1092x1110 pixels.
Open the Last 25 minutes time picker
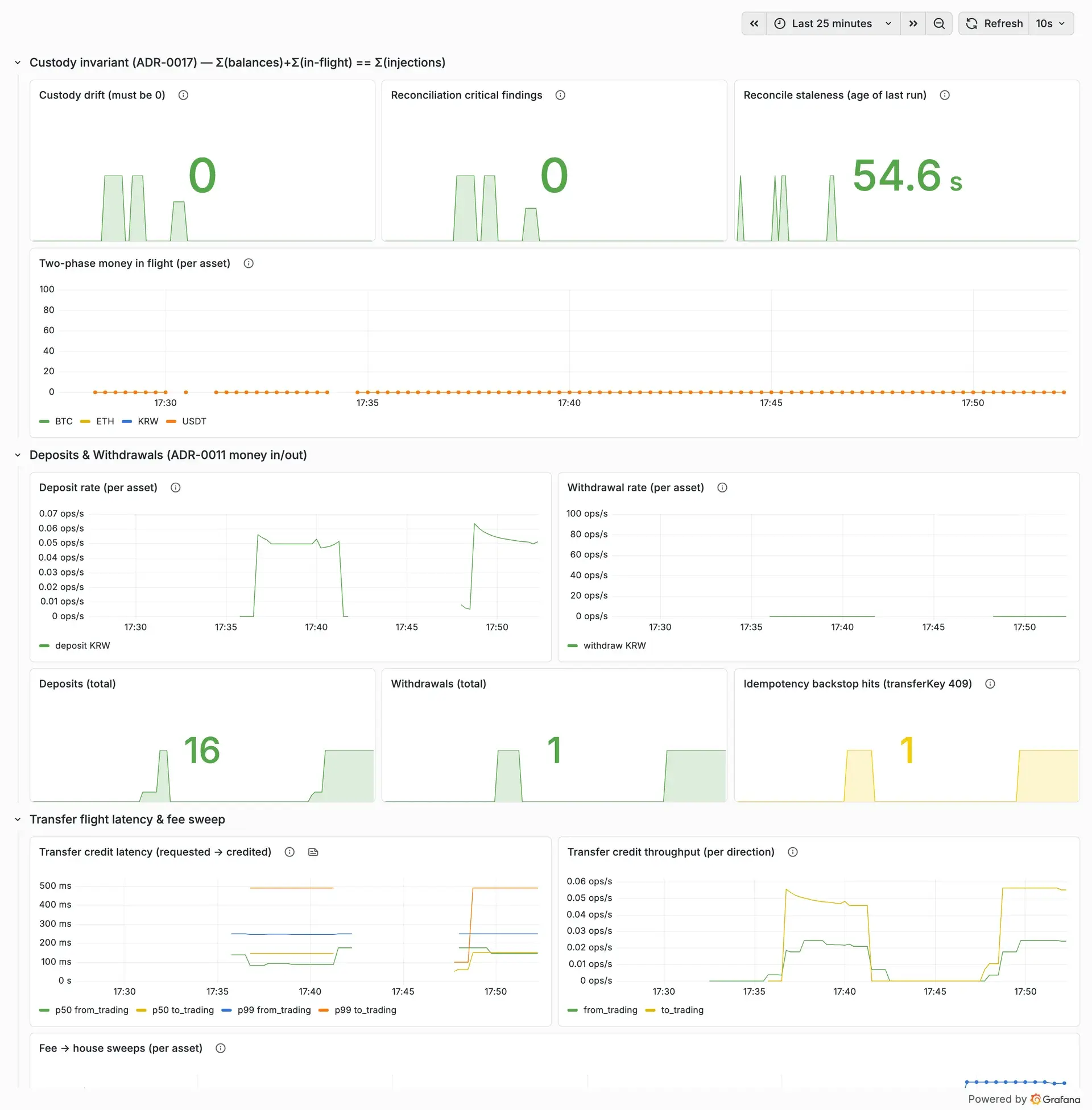click(833, 23)
